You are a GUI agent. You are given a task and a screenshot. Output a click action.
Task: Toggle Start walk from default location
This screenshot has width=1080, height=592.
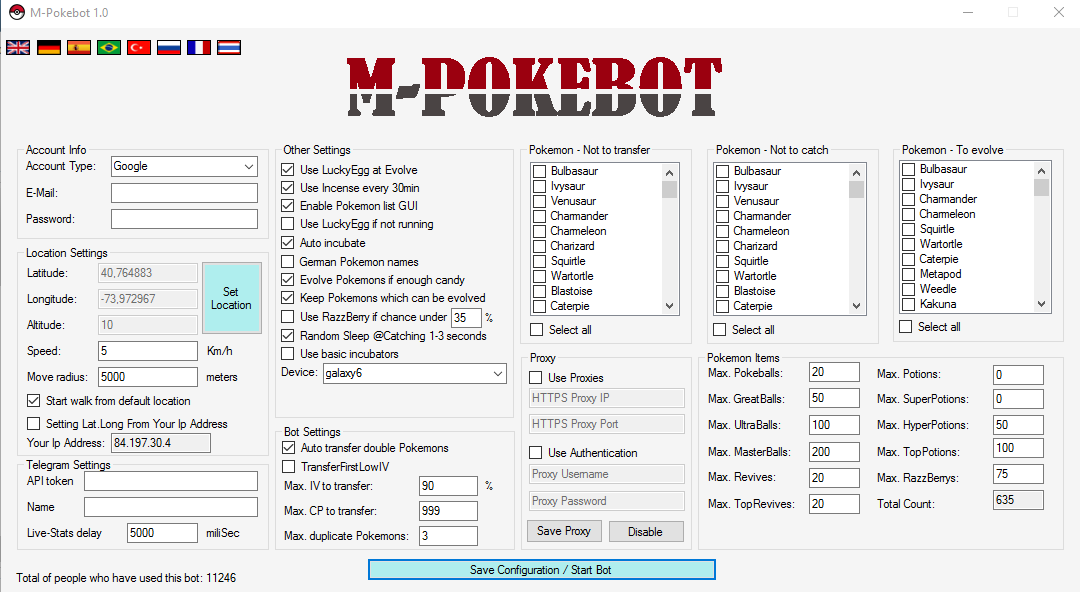tap(33, 400)
